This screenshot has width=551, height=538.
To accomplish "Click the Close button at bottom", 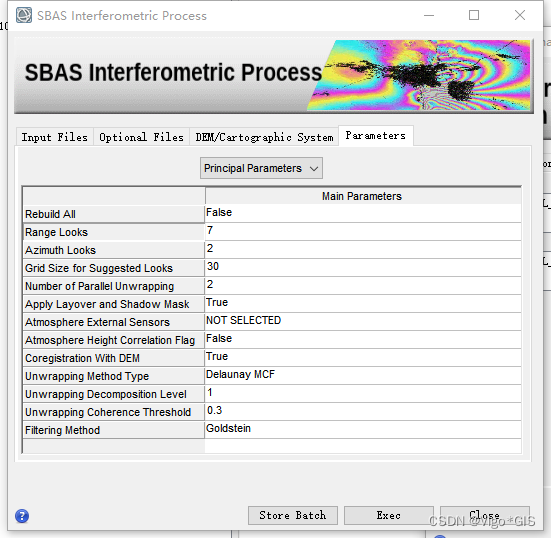I will click(485, 516).
